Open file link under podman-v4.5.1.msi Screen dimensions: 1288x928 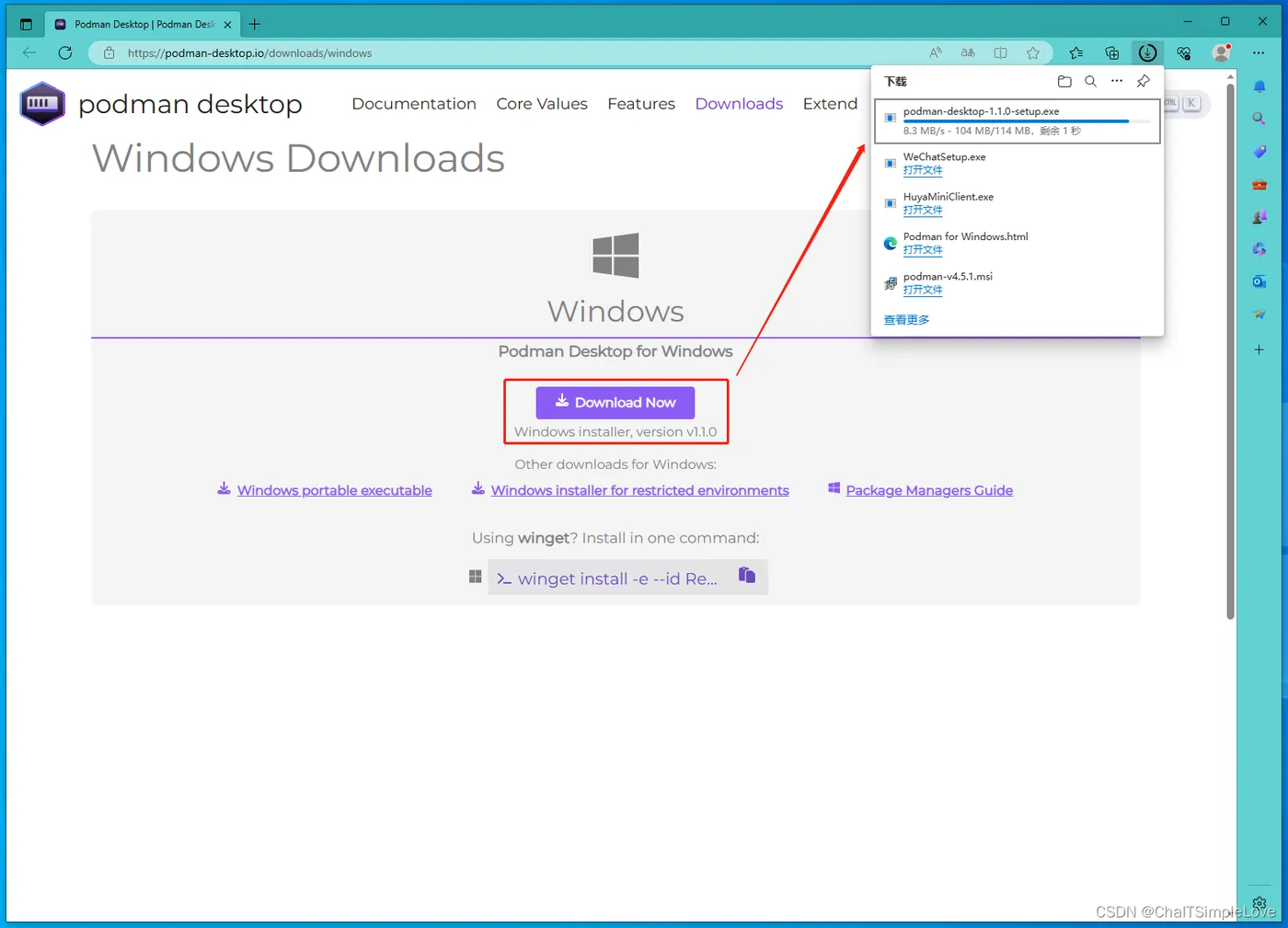point(923,290)
